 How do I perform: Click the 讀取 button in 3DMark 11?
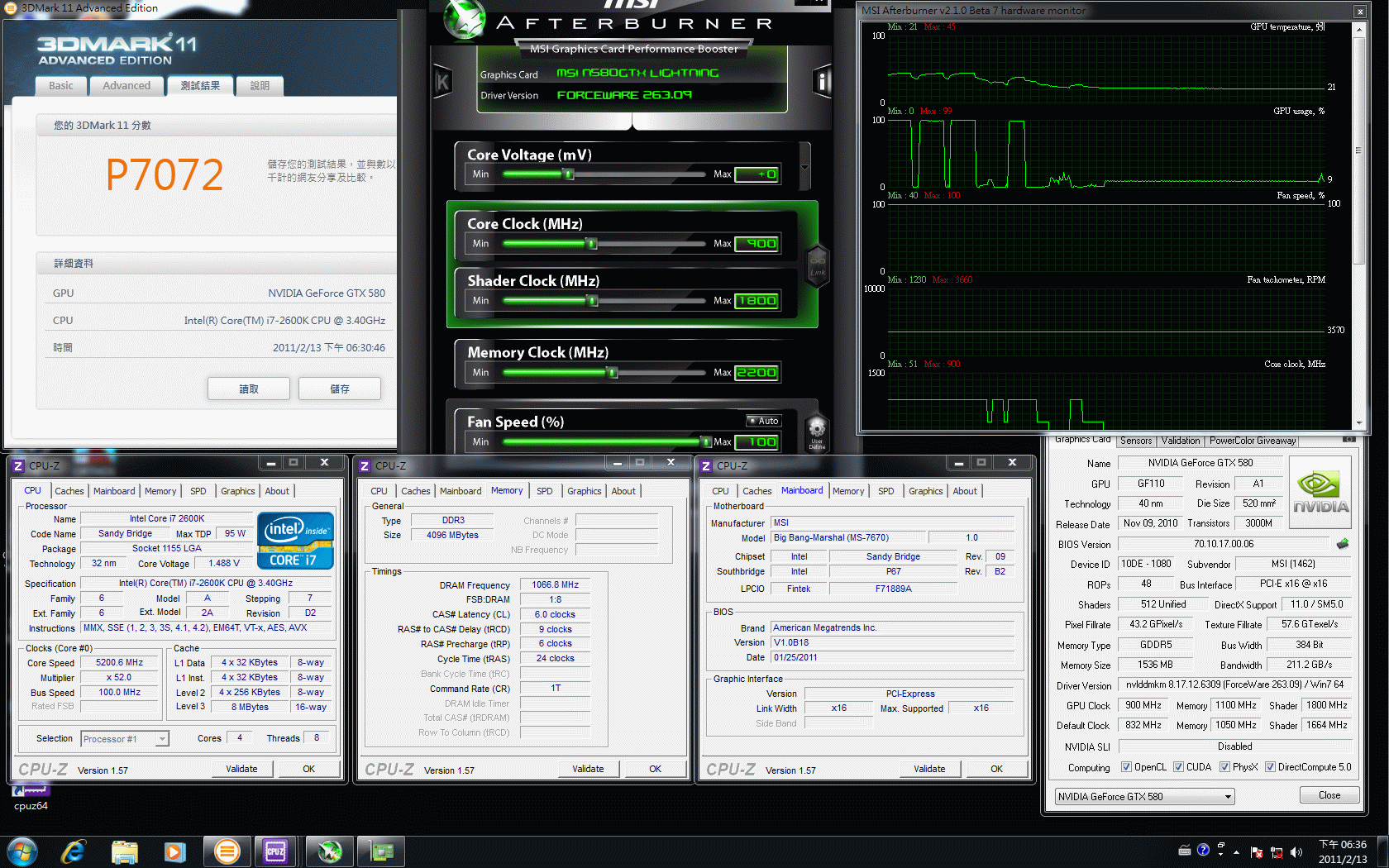tap(249, 389)
